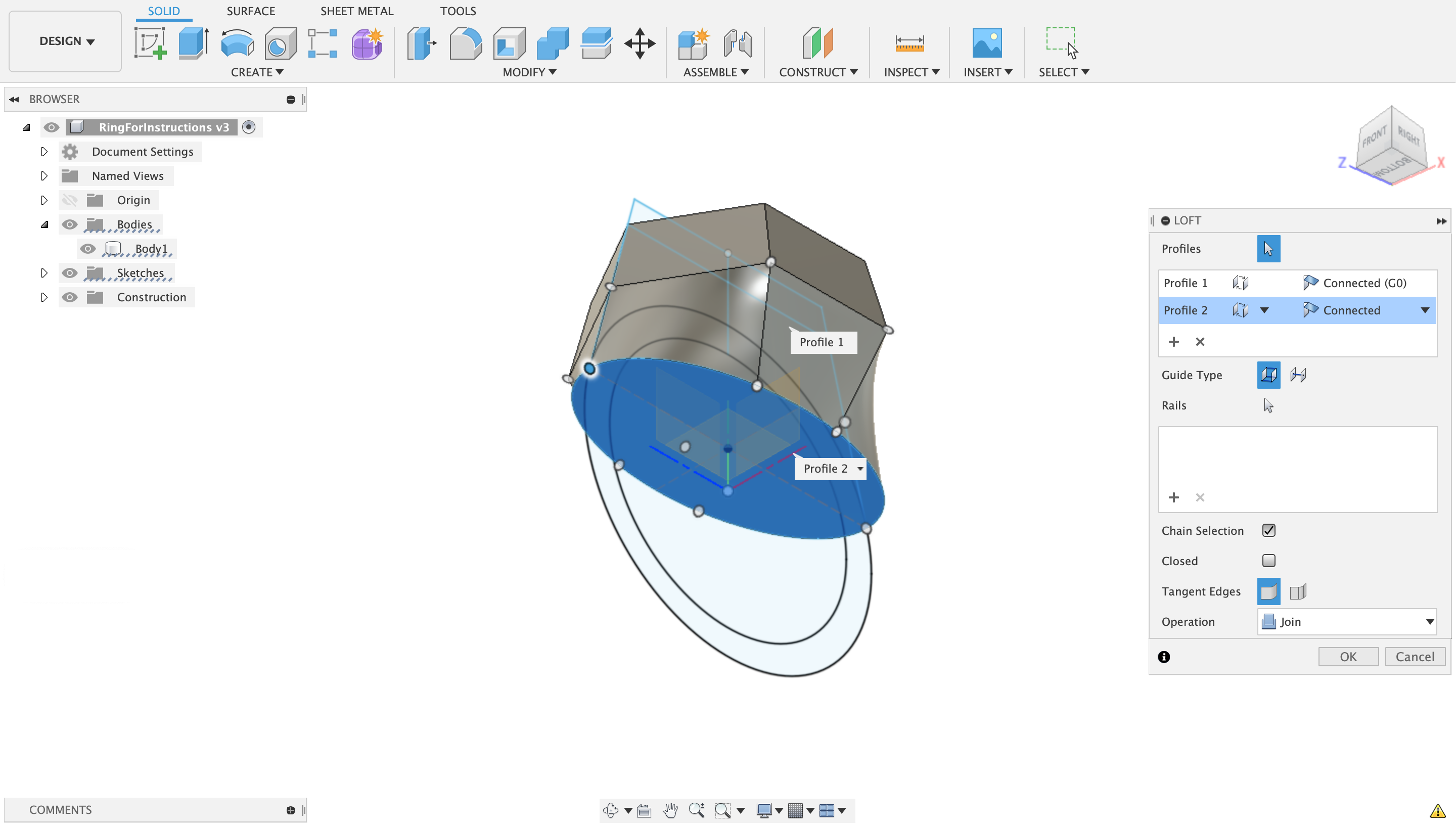Open the Operation Join dropdown
This screenshot has width=1456, height=826.
pos(1346,621)
